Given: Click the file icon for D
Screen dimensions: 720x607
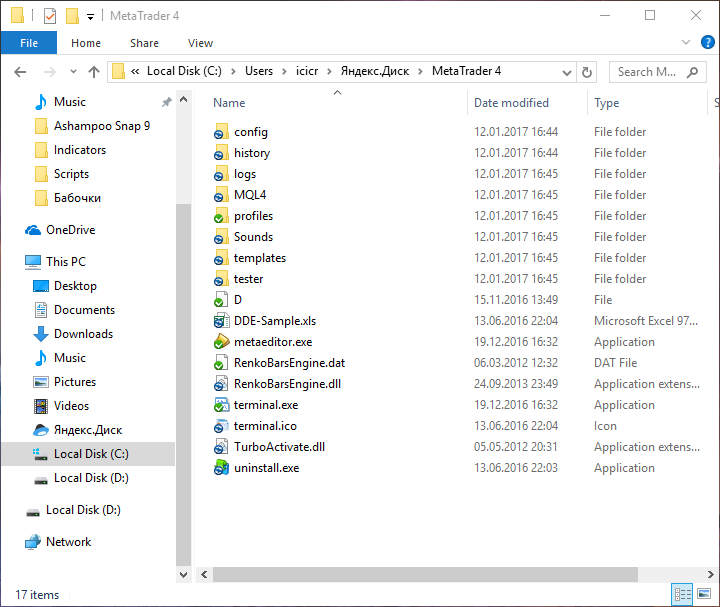Looking at the screenshot, I should click(221, 300).
